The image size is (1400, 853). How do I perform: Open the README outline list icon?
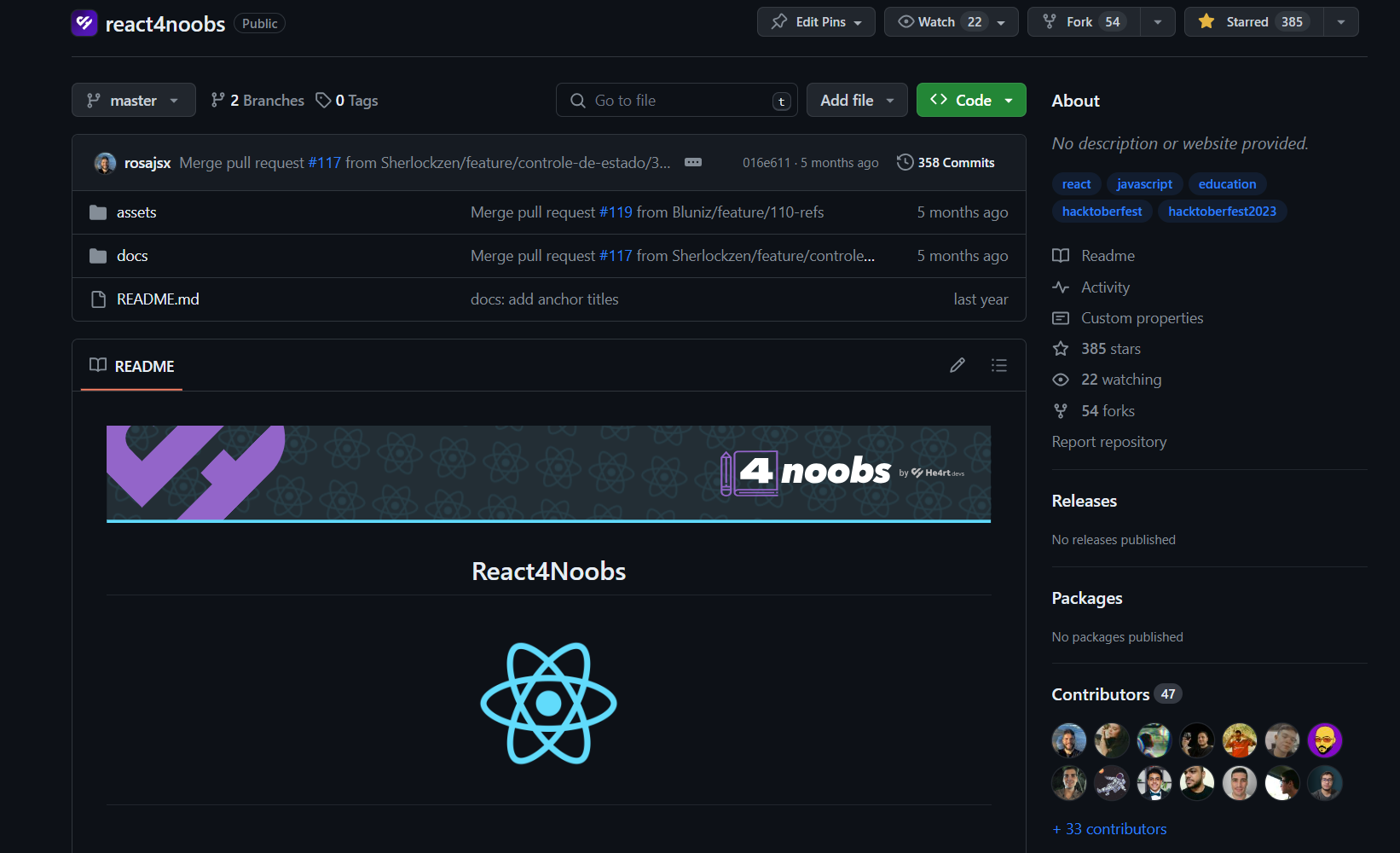tap(999, 365)
